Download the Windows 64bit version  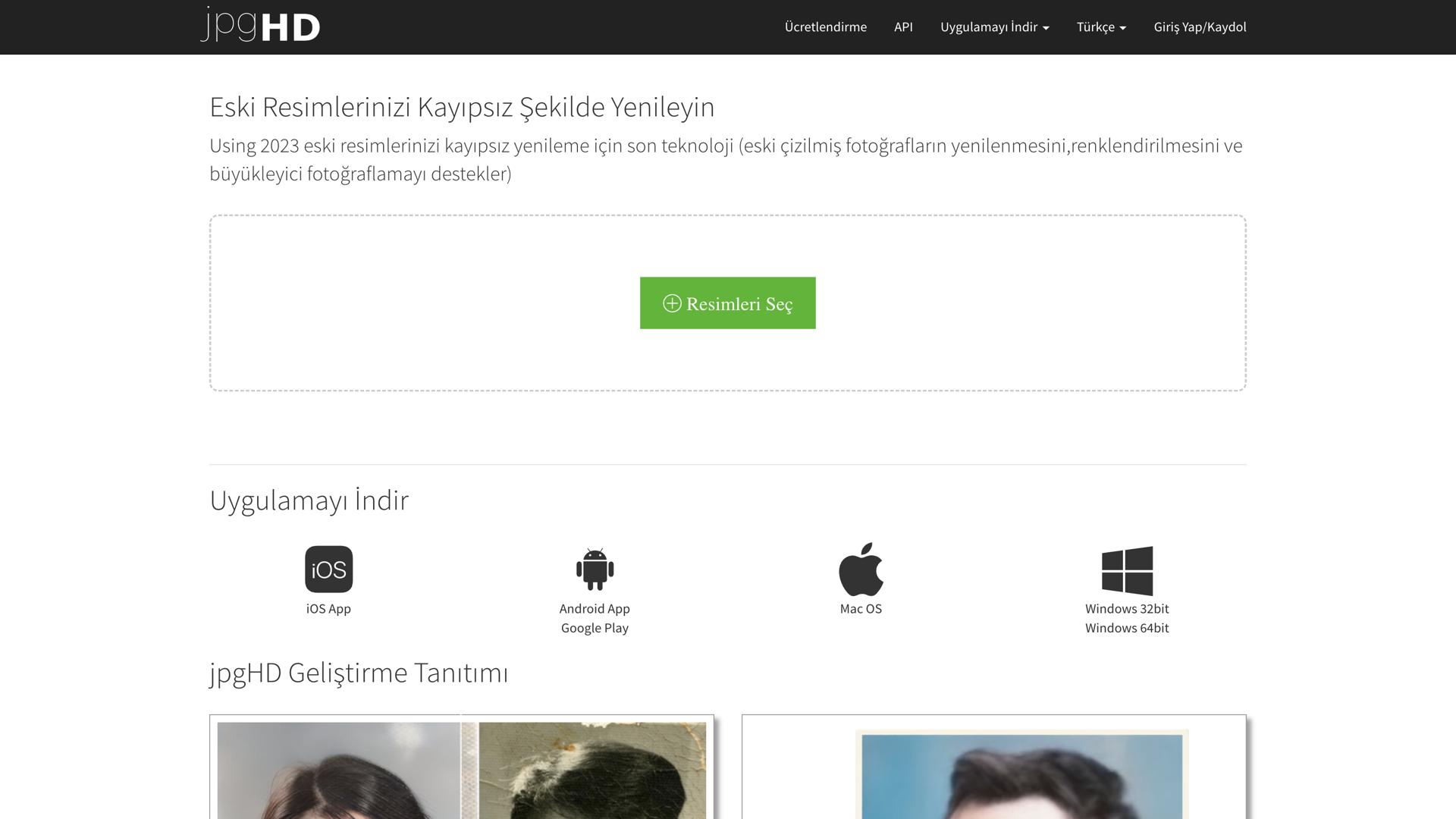coord(1127,628)
